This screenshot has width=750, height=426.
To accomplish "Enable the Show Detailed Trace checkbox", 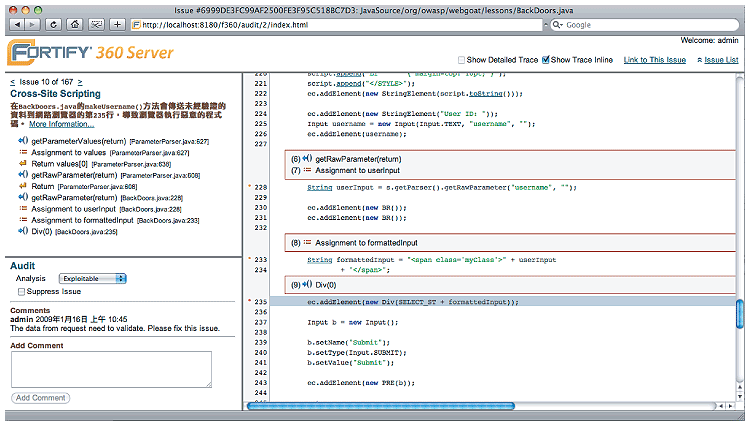I will tap(462, 60).
